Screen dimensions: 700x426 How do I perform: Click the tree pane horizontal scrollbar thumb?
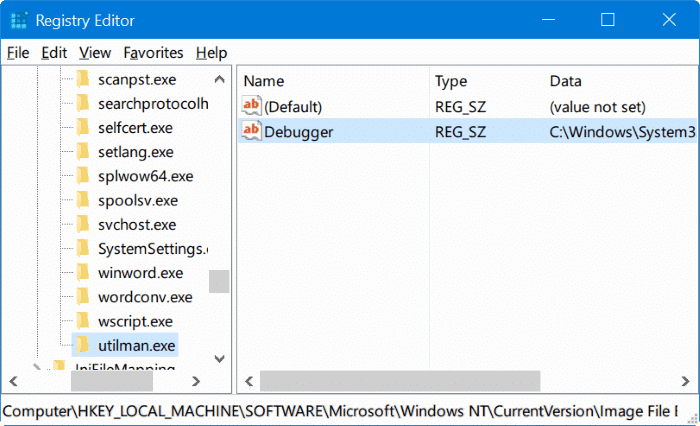(112, 381)
